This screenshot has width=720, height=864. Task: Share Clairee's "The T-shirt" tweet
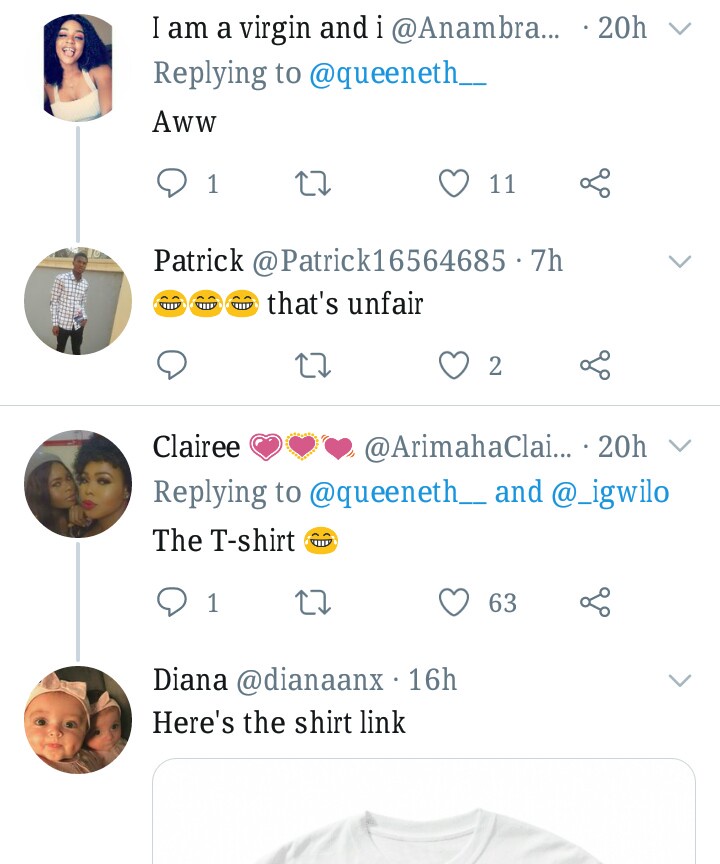pyautogui.click(x=595, y=602)
